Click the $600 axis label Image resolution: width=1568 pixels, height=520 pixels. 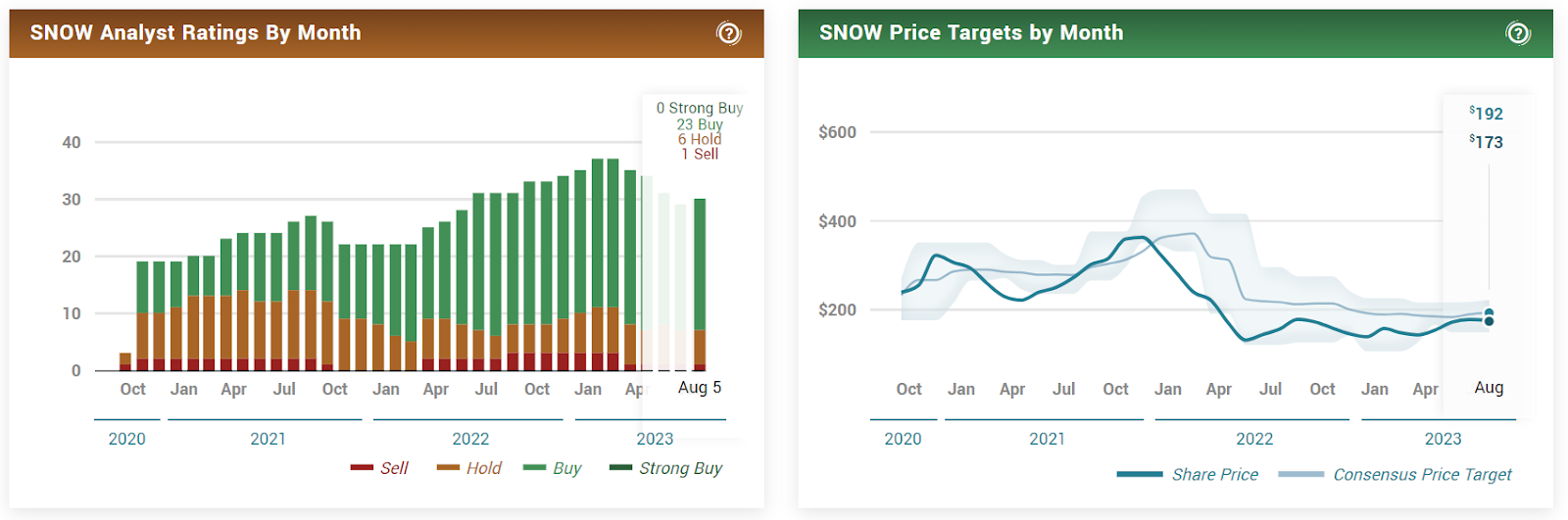pos(837,132)
